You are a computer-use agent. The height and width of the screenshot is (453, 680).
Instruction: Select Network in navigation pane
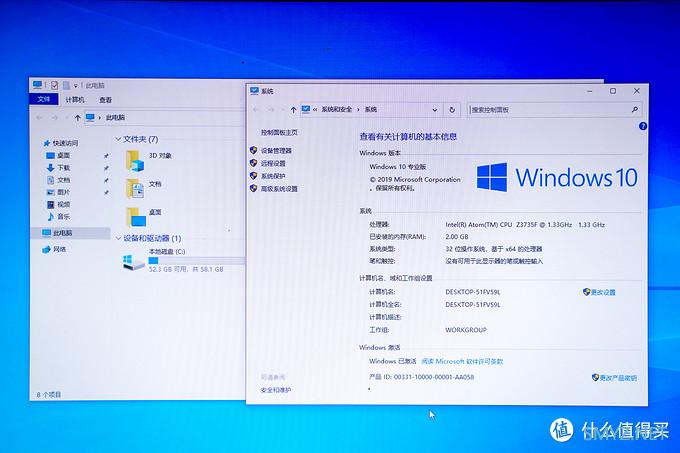(x=59, y=249)
